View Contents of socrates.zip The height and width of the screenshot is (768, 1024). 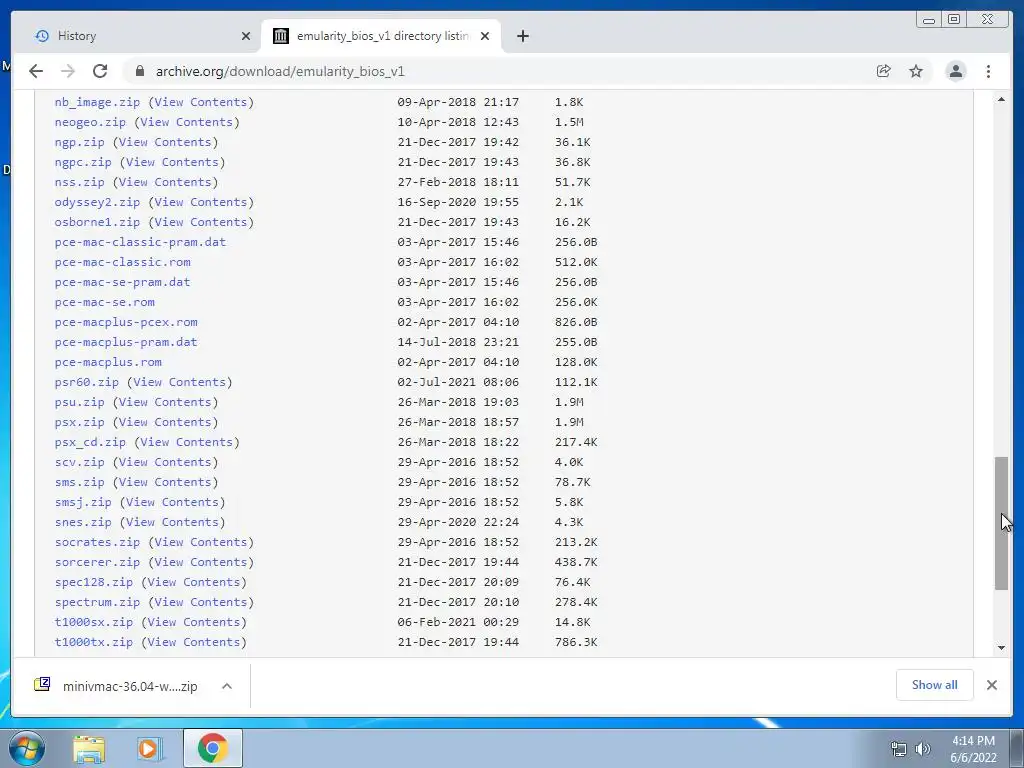coord(201,542)
